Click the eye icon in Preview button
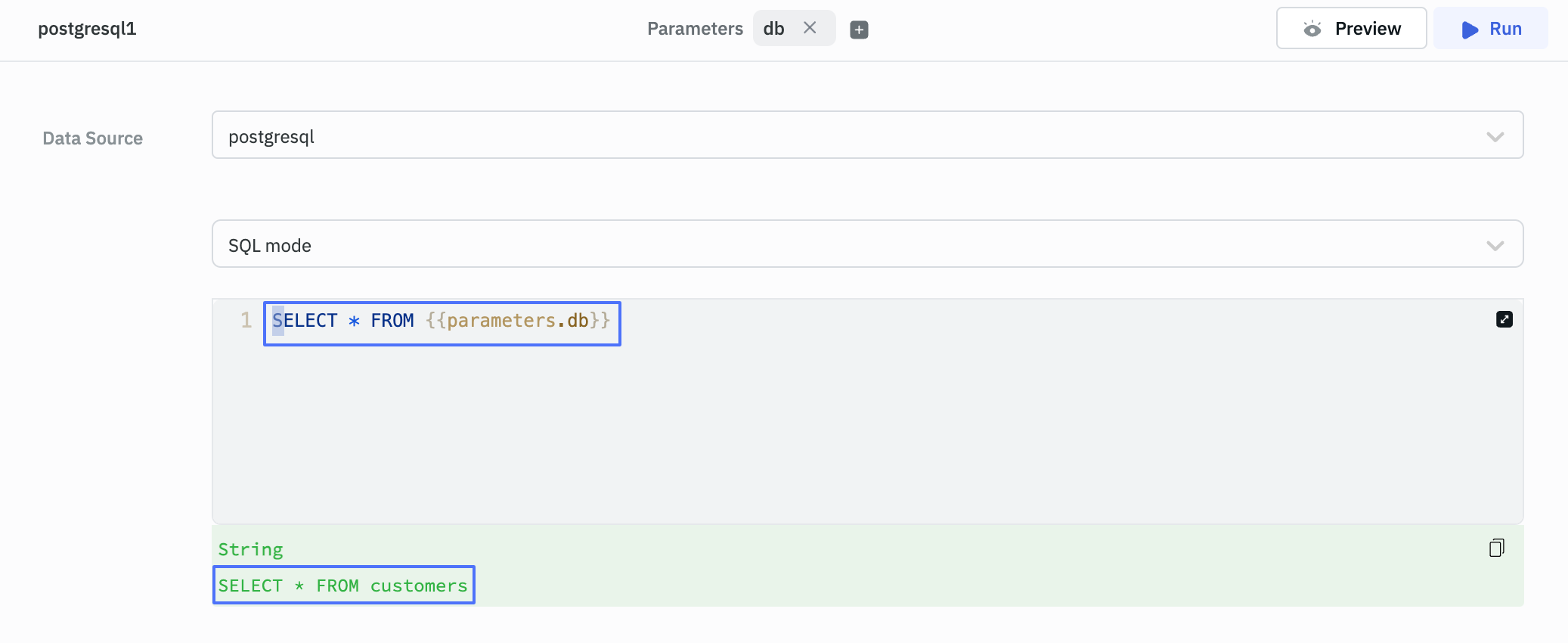The image size is (1568, 643). 1312,29
